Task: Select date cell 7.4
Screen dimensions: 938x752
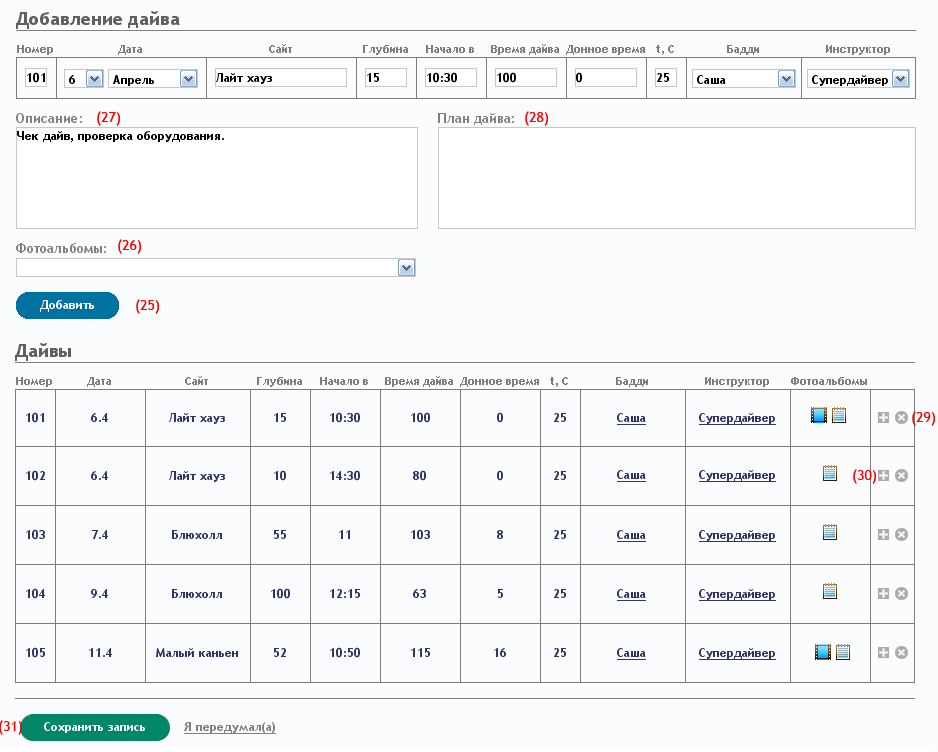Action: [x=100, y=534]
